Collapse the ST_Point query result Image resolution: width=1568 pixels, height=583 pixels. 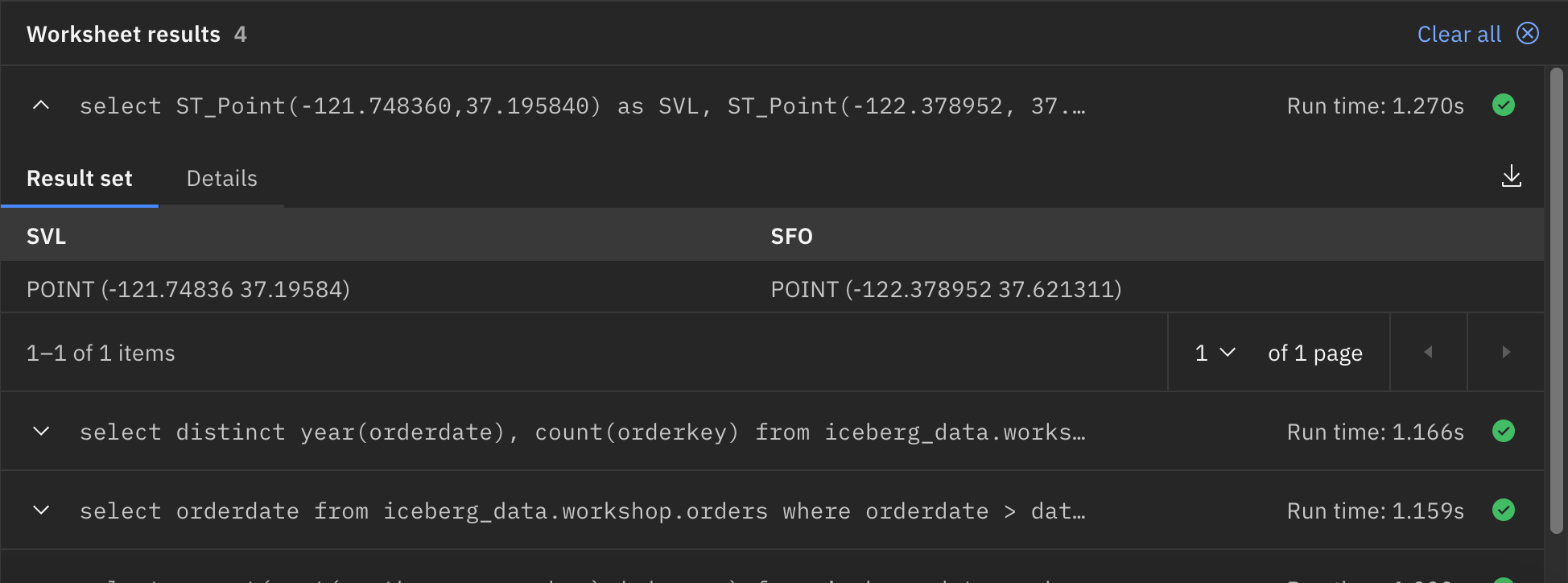tap(41, 105)
